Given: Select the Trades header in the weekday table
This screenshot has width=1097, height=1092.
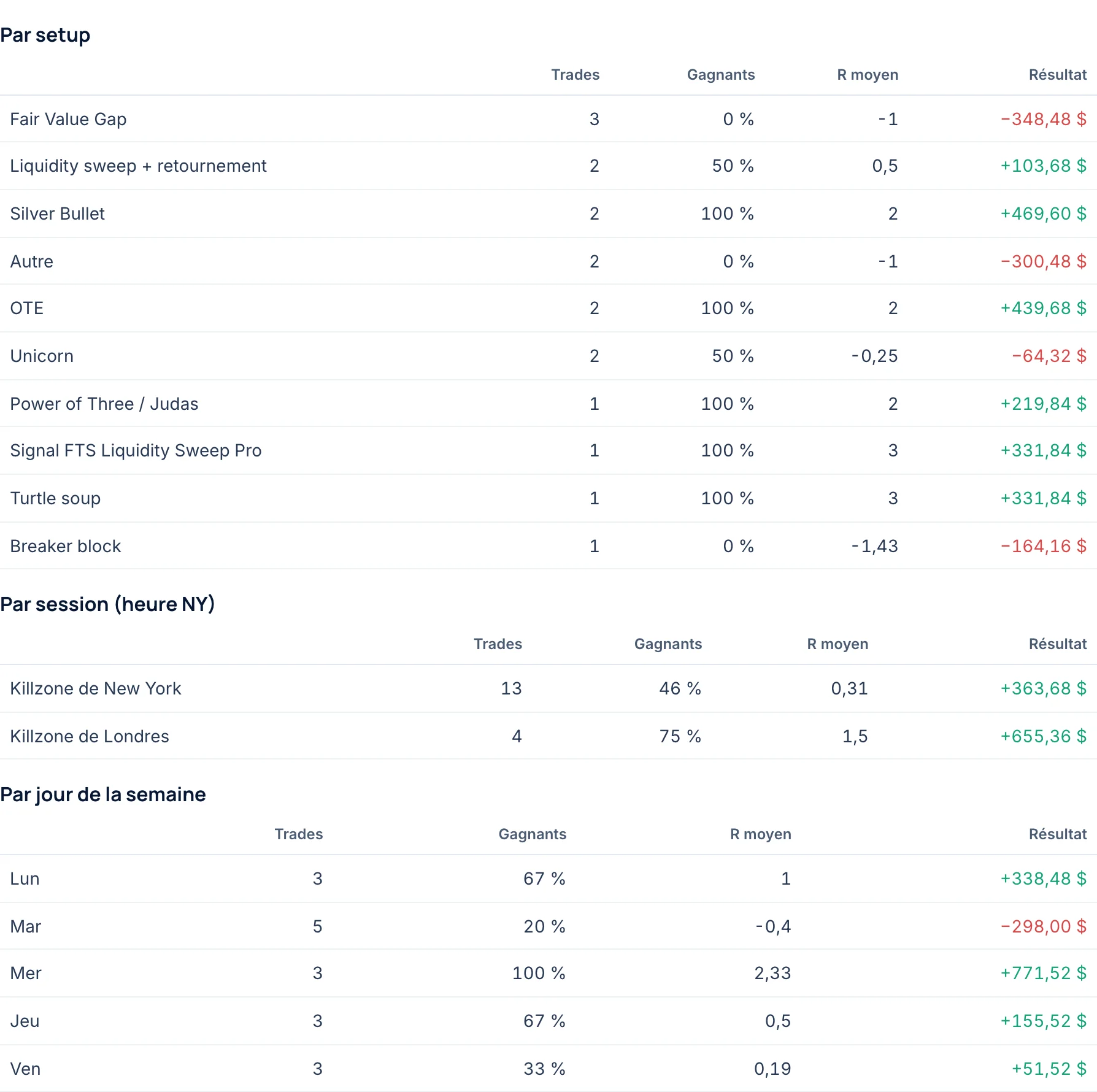Looking at the screenshot, I should pos(298,834).
